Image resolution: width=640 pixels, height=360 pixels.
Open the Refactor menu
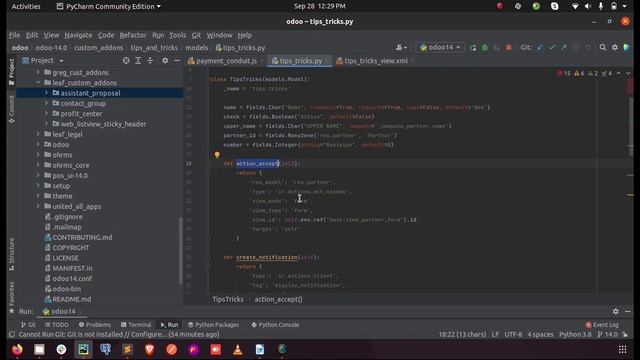pos(133,35)
